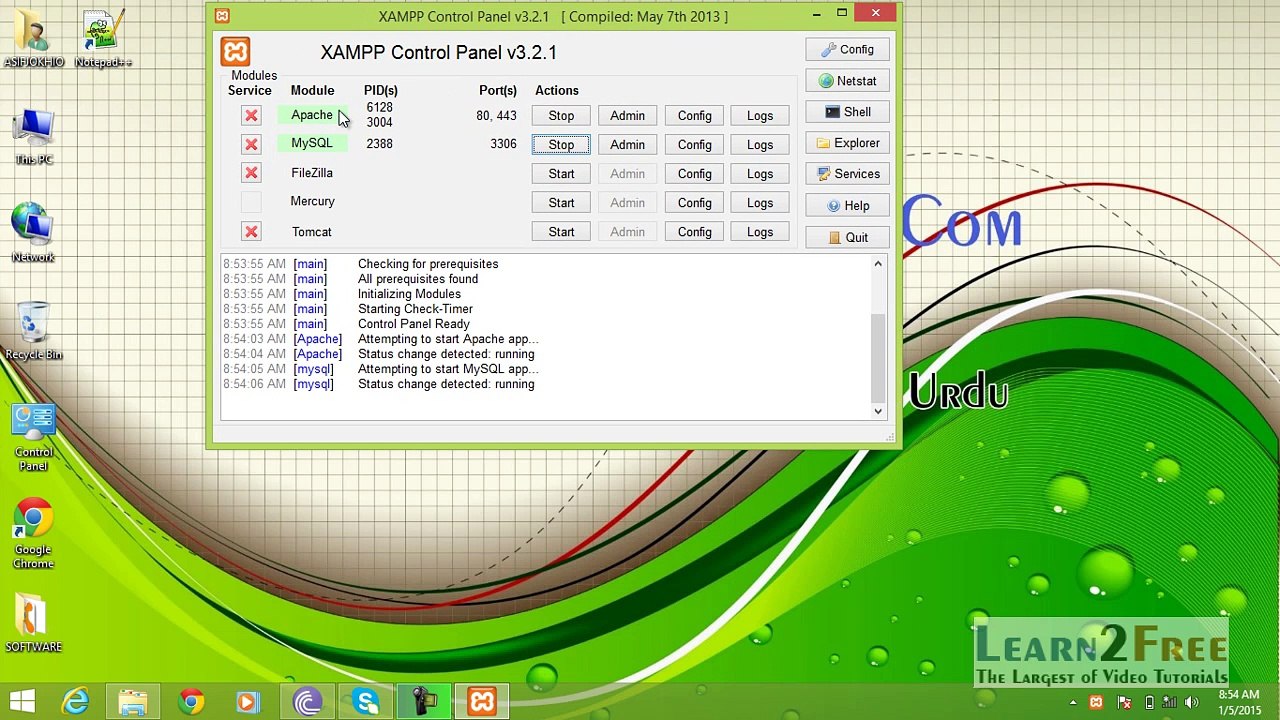Open Skype from the taskbar
The height and width of the screenshot is (720, 1280).
click(366, 702)
